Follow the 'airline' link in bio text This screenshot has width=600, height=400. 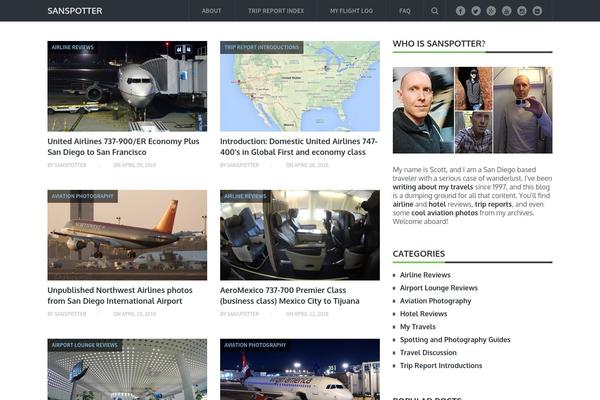(403, 204)
